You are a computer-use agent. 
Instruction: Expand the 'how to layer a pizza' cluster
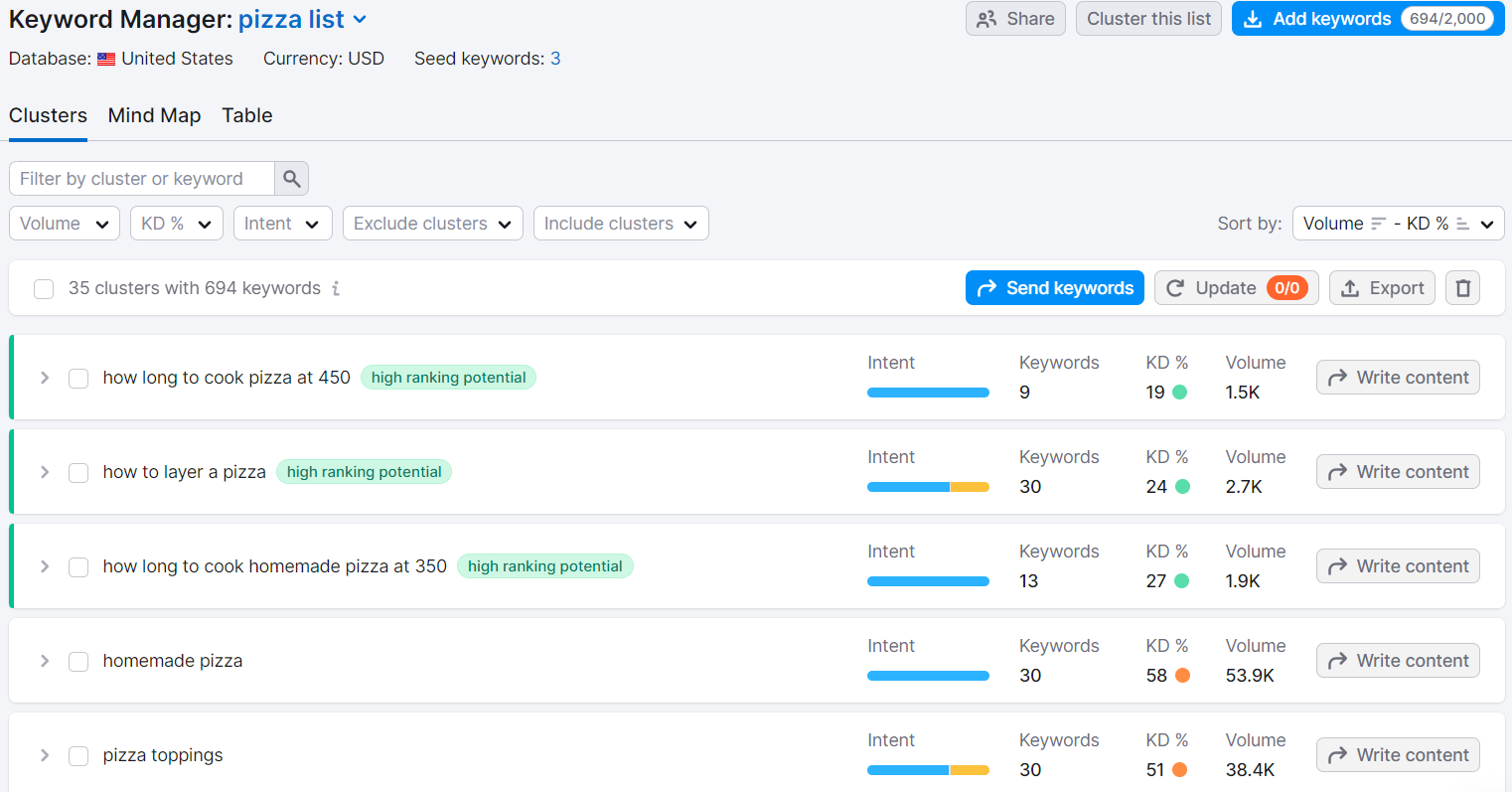(x=45, y=472)
